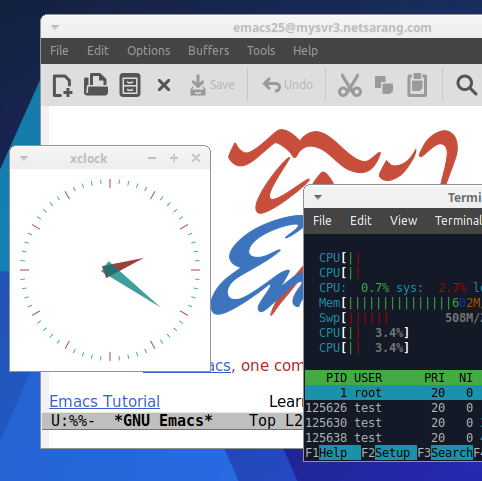This screenshot has height=481, width=482.
Task: Click the Save button in Emacs toolbar
Action: 212,85
